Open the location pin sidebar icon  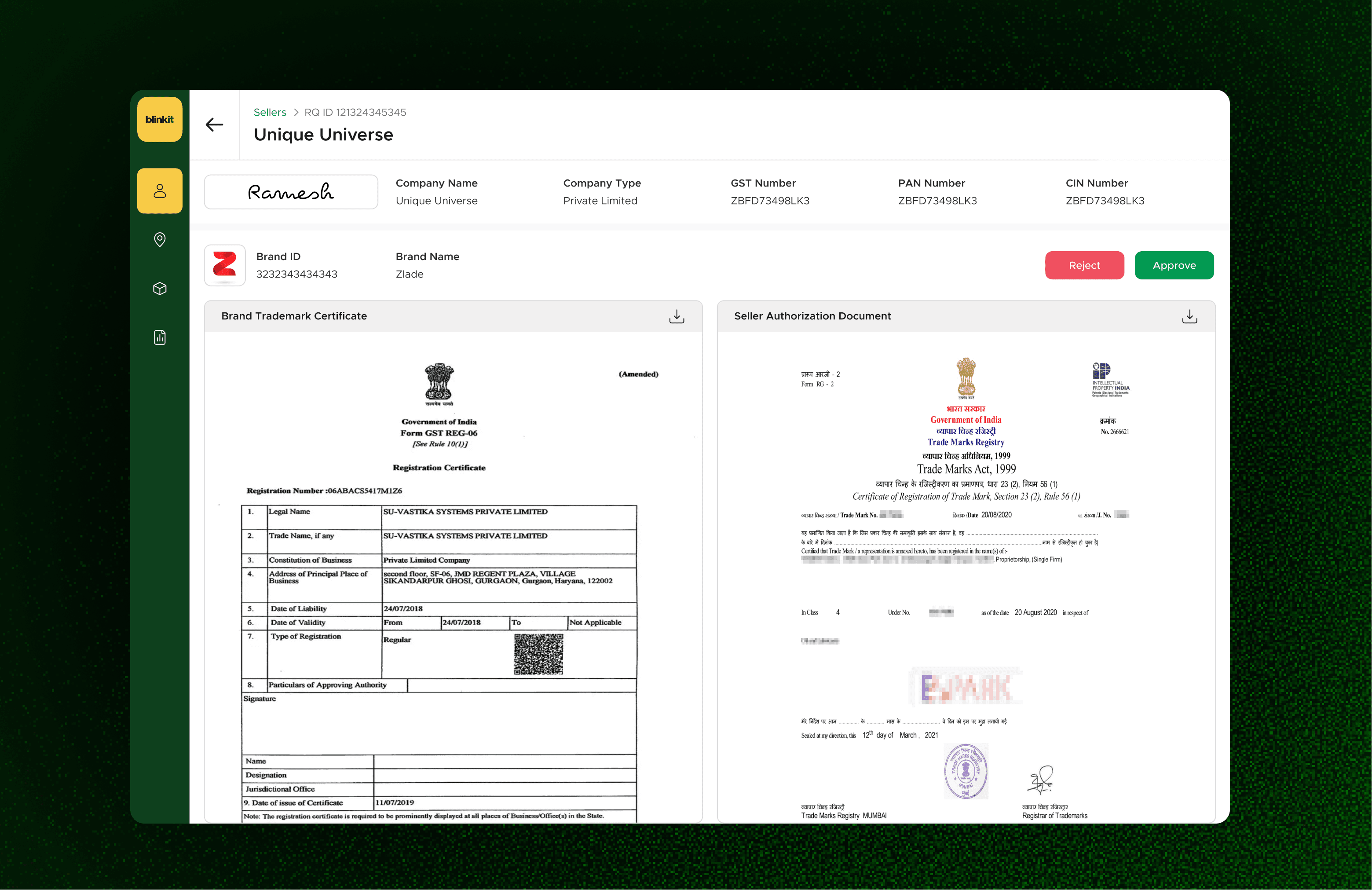160,239
